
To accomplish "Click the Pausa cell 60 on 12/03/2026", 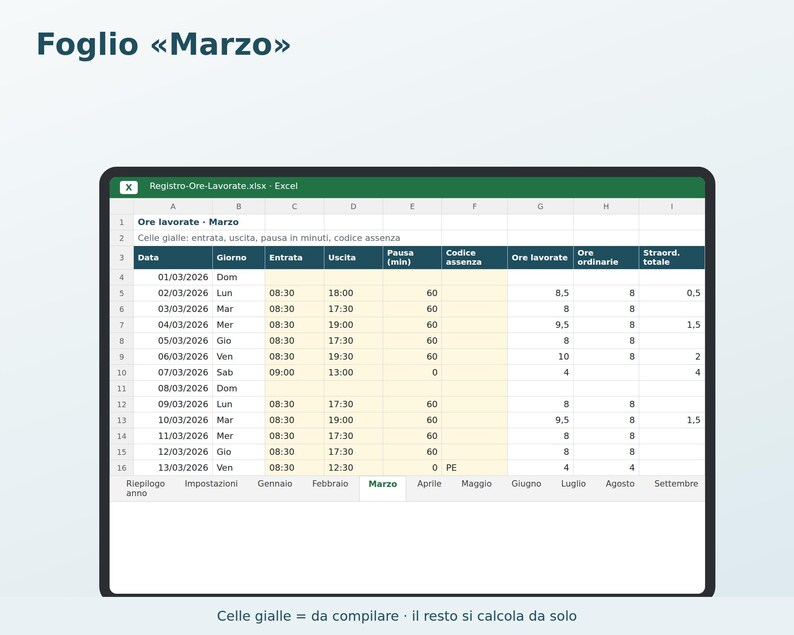I will pyautogui.click(x=412, y=452).
